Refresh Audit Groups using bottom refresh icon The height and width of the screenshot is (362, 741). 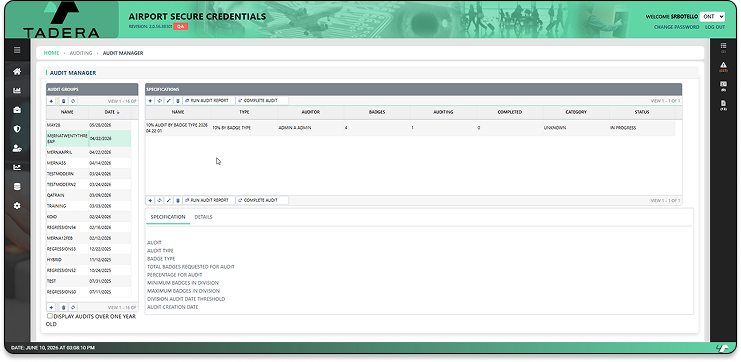pyautogui.click(x=73, y=307)
